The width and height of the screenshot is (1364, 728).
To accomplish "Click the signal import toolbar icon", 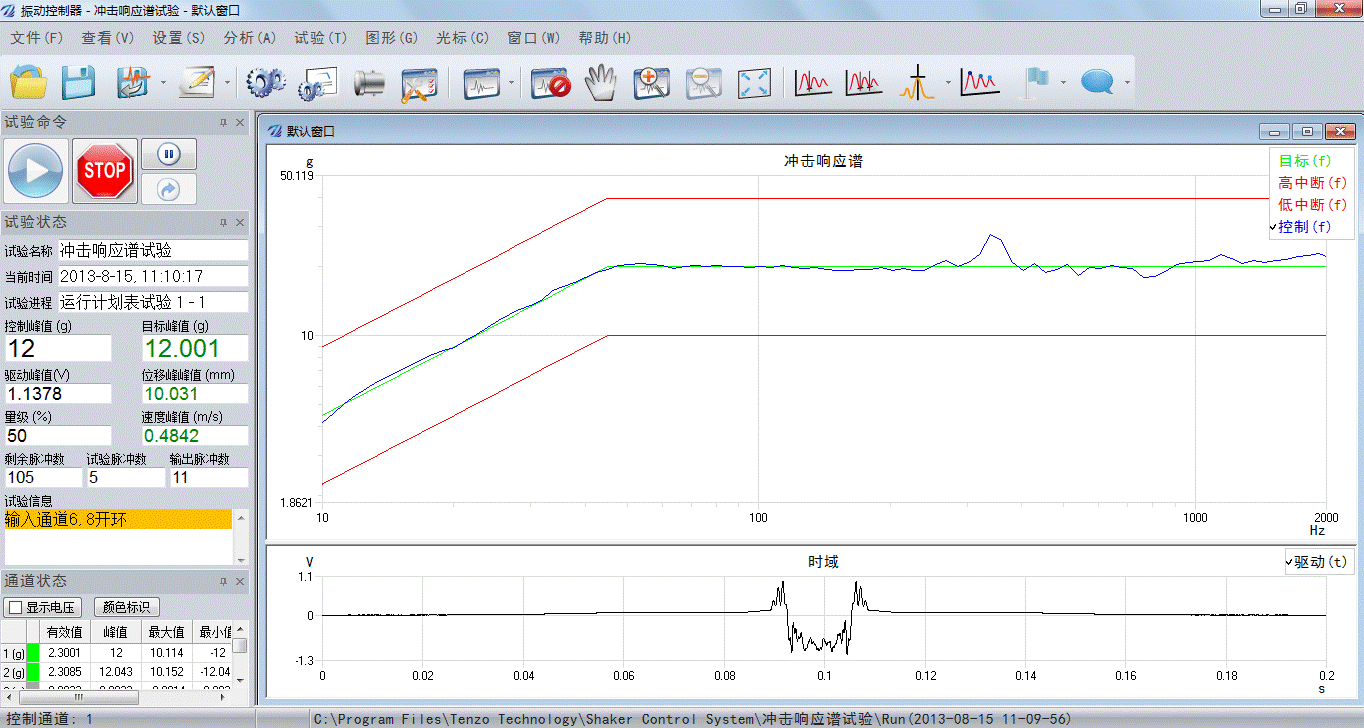I will (x=132, y=83).
